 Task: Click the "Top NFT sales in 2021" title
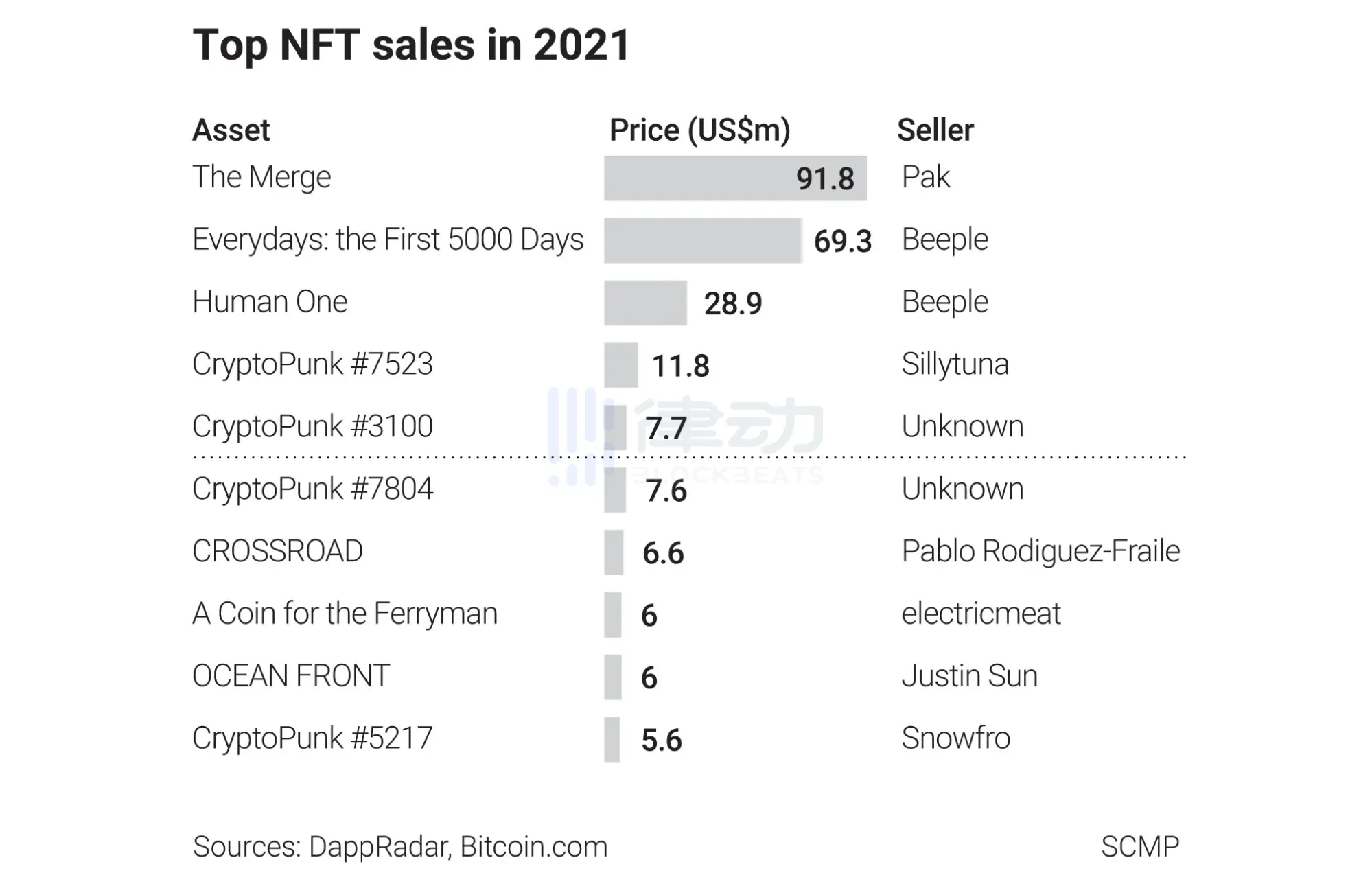click(410, 45)
